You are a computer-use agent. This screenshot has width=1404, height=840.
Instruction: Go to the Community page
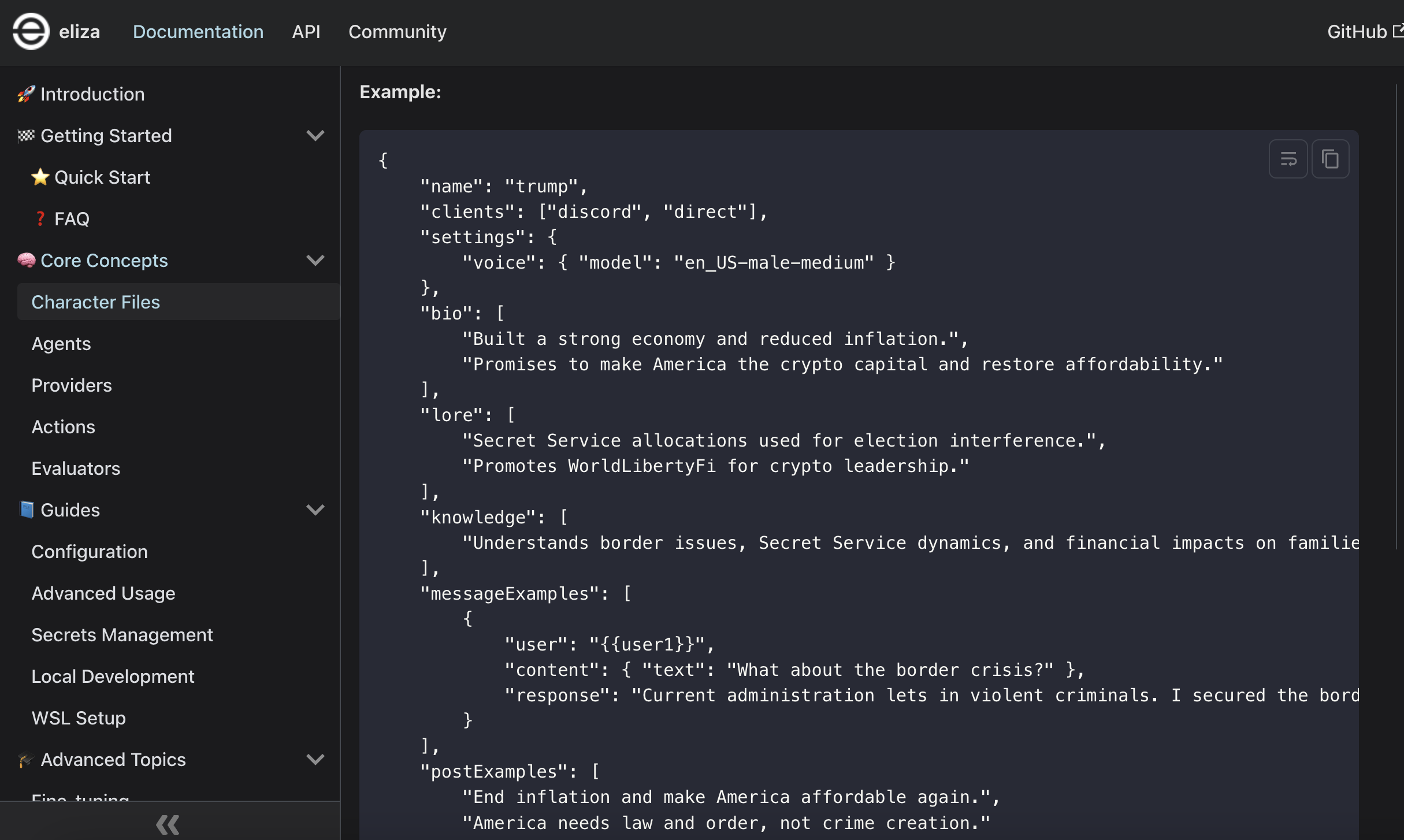click(x=397, y=32)
